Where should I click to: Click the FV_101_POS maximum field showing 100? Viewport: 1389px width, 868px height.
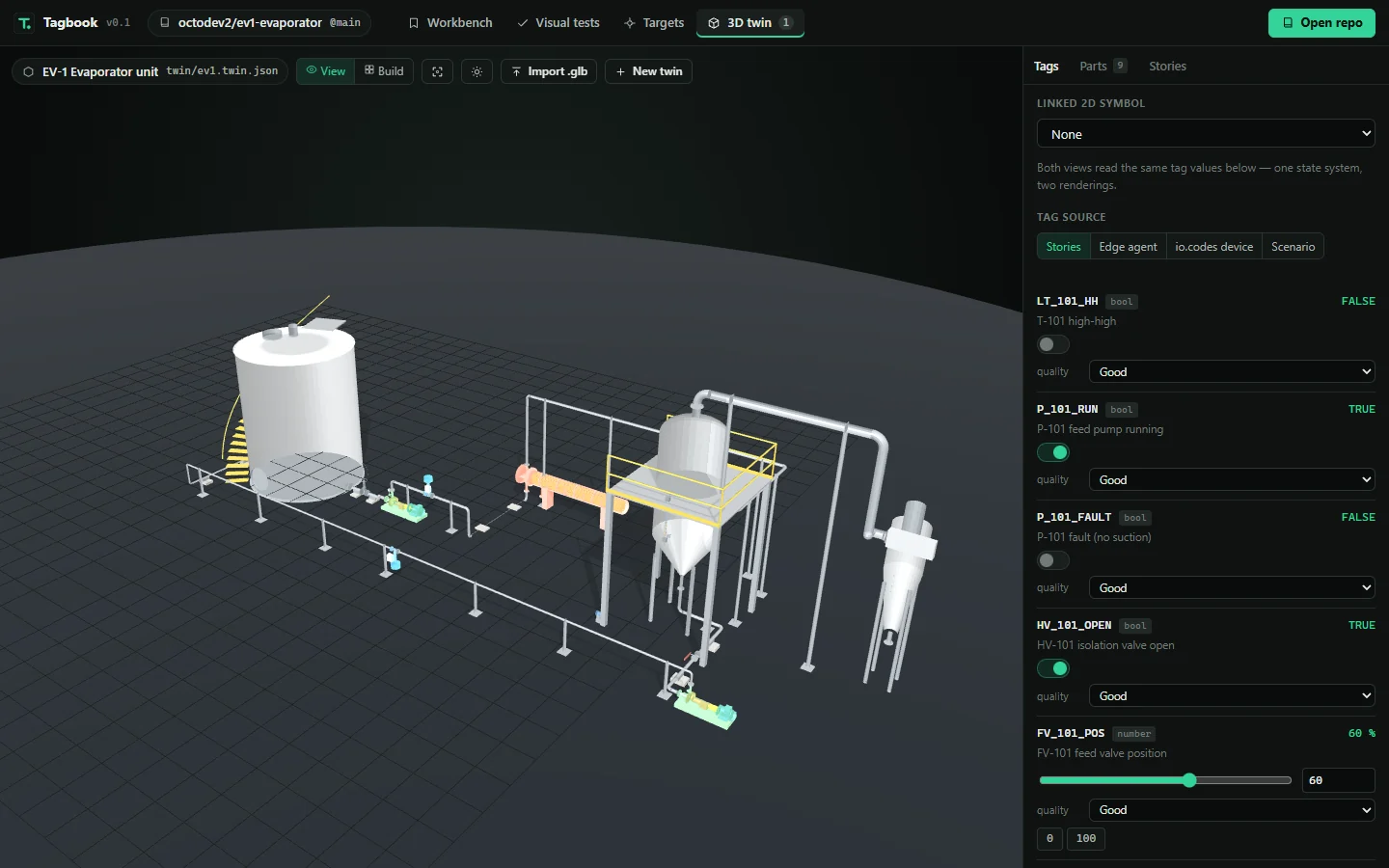[1086, 839]
